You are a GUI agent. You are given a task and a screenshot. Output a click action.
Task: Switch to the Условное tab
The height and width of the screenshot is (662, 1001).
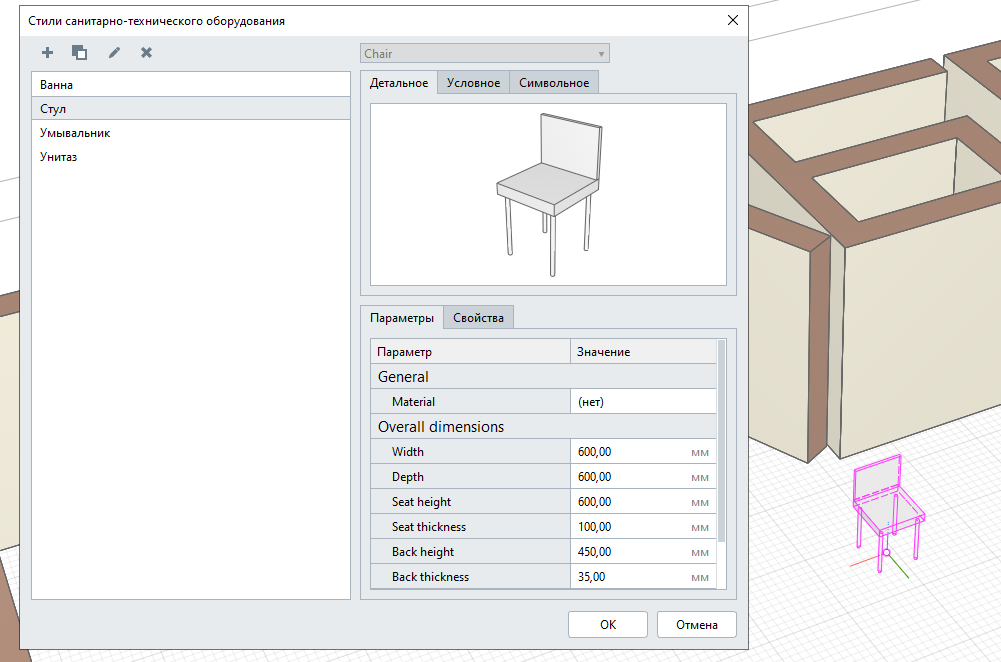(473, 83)
